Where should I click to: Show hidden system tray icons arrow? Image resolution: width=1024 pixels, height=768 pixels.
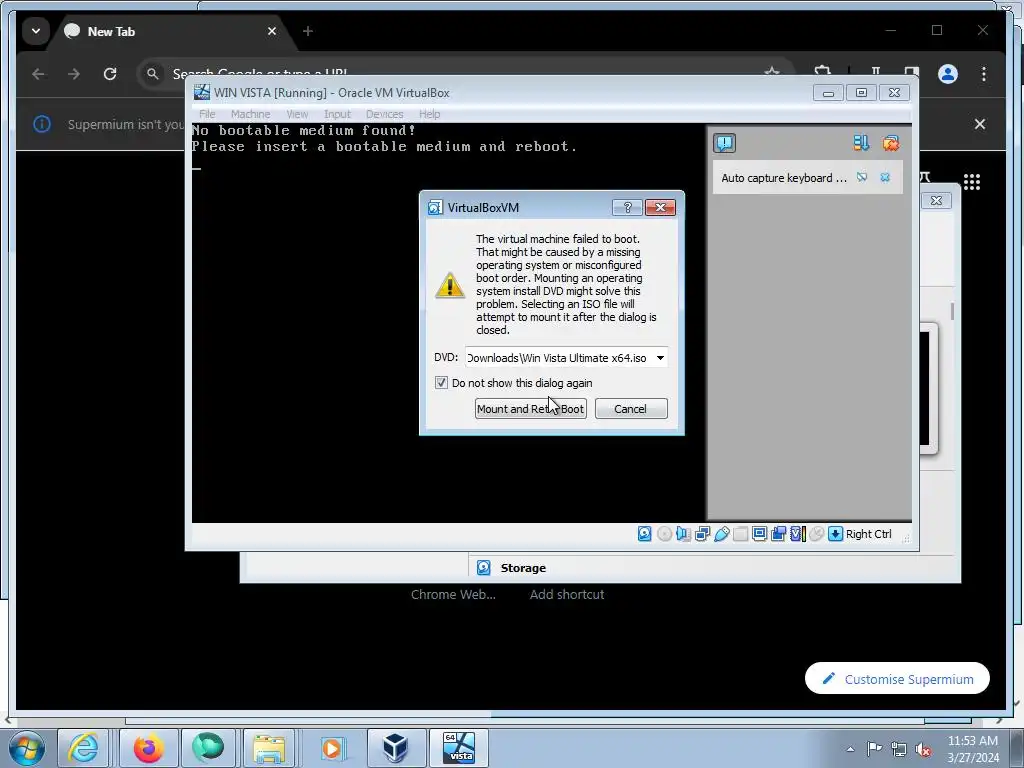coord(850,749)
